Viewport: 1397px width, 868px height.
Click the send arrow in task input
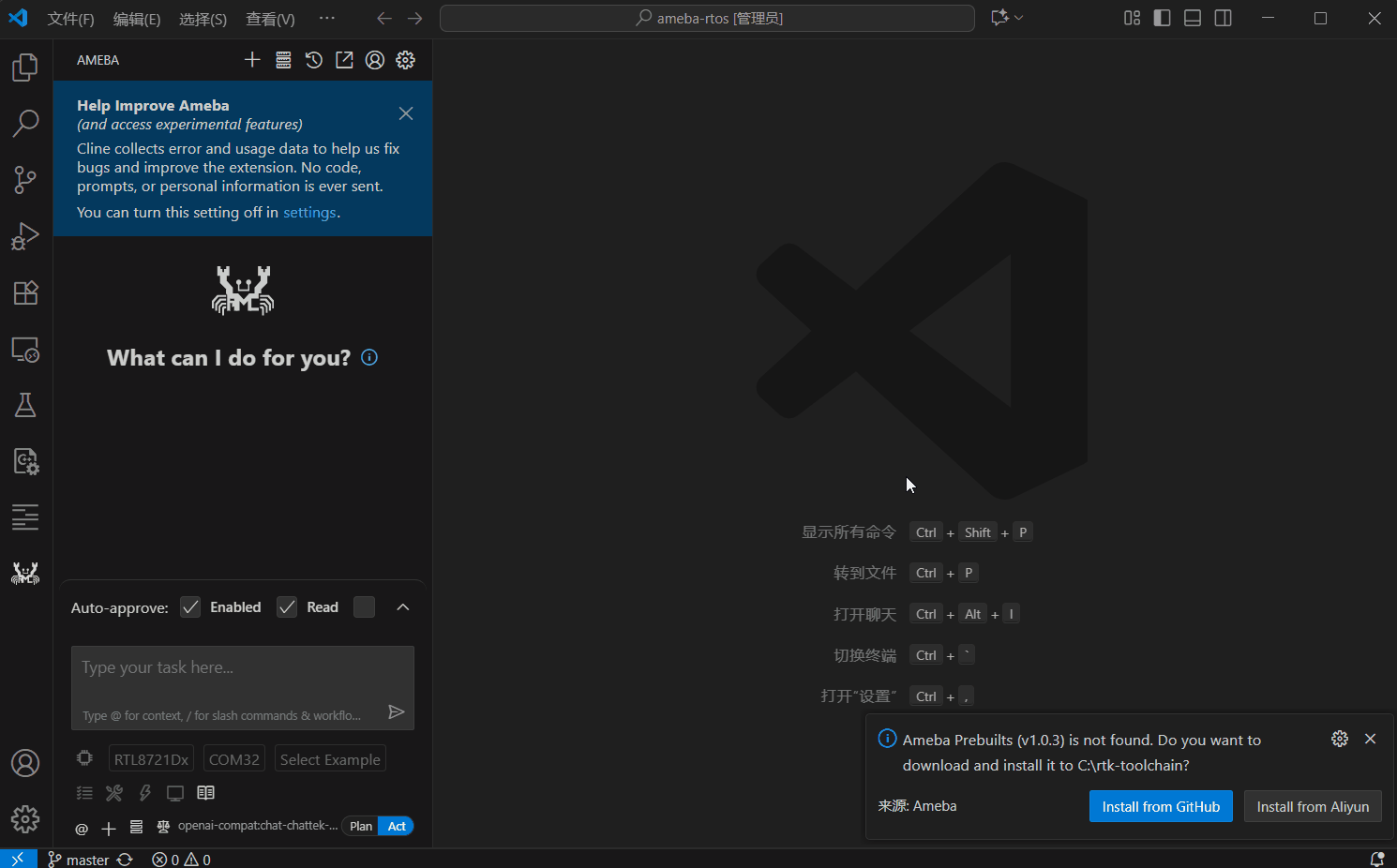397,712
